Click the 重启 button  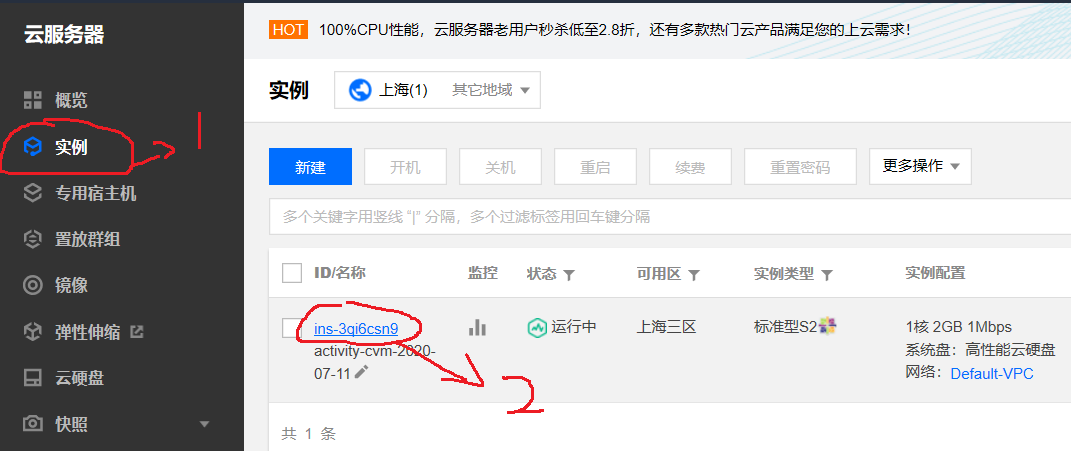click(595, 166)
